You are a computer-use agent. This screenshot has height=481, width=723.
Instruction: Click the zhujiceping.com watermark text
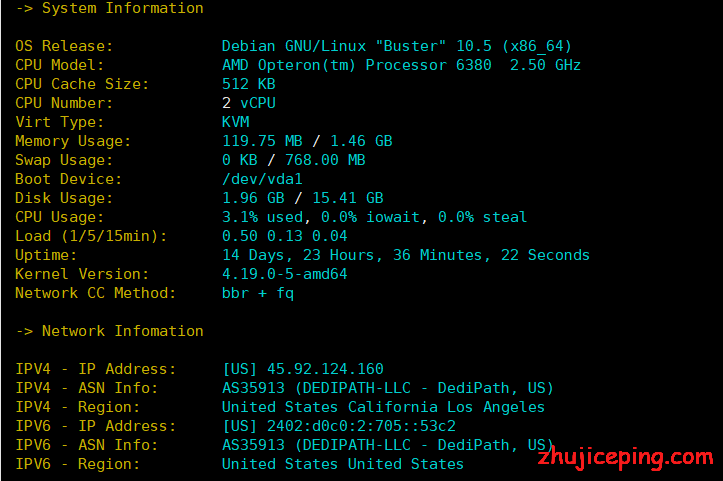pos(626,457)
